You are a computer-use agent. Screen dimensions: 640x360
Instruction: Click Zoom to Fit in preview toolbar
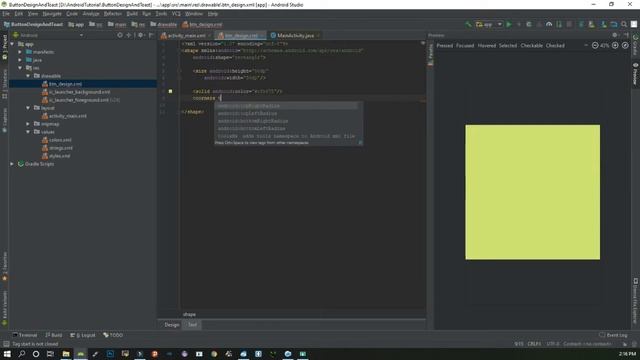click(625, 45)
